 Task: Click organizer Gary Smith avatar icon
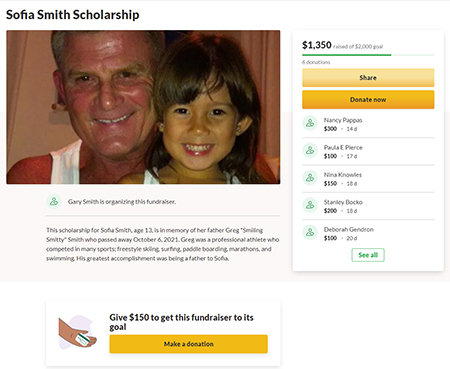tap(54, 202)
